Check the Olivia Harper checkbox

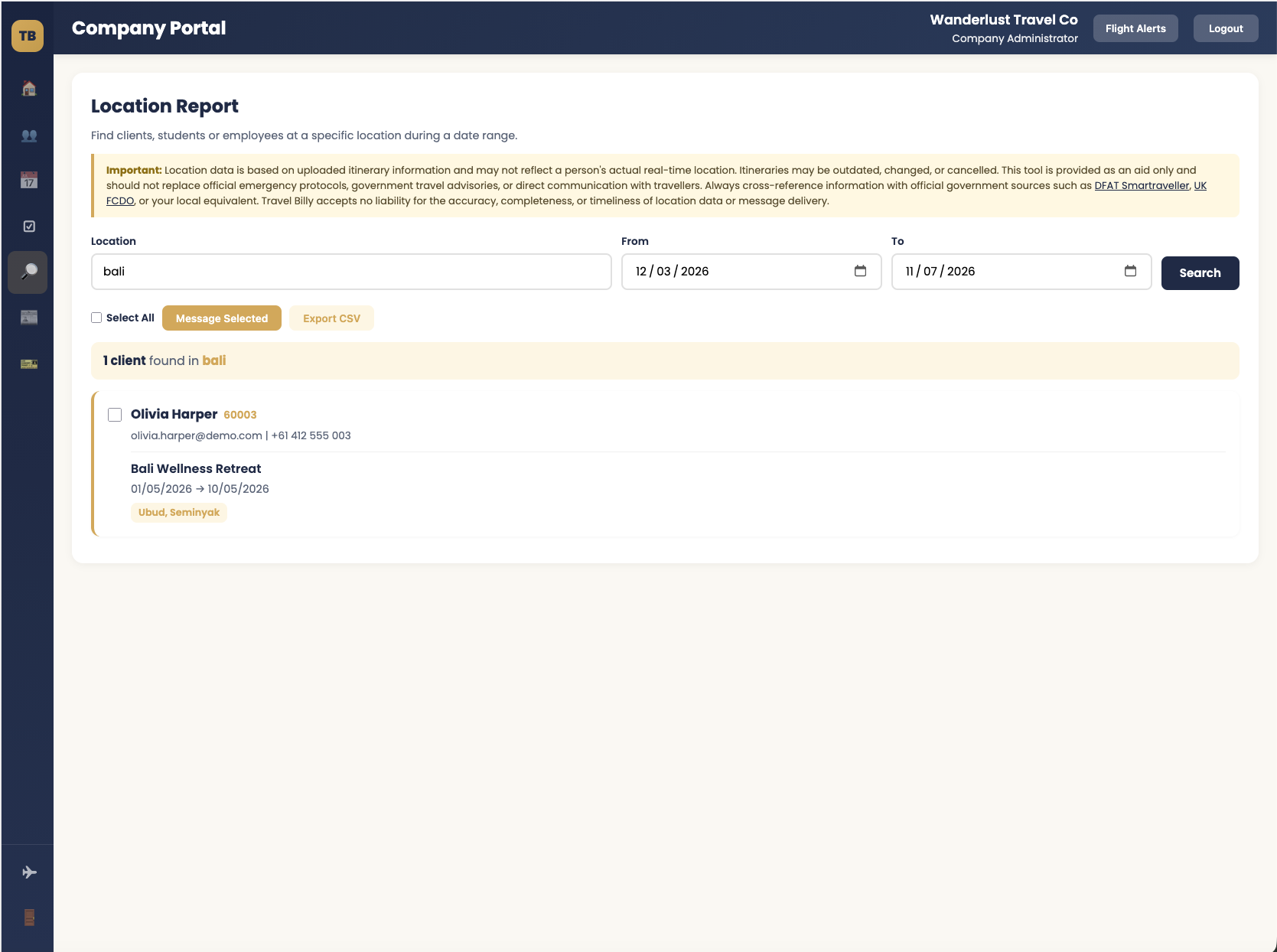point(115,415)
